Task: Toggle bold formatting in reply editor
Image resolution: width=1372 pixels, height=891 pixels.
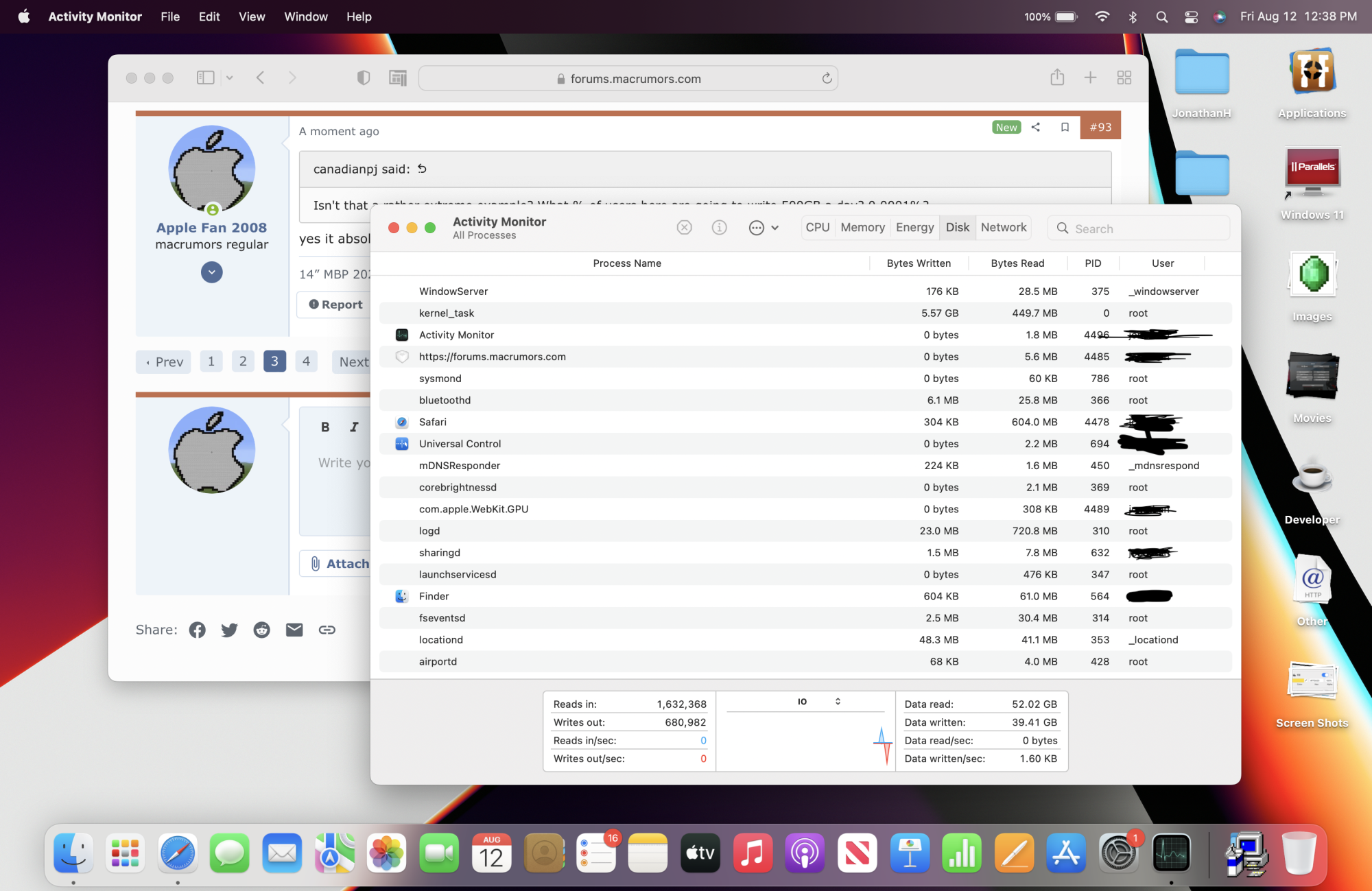Action: pos(325,427)
